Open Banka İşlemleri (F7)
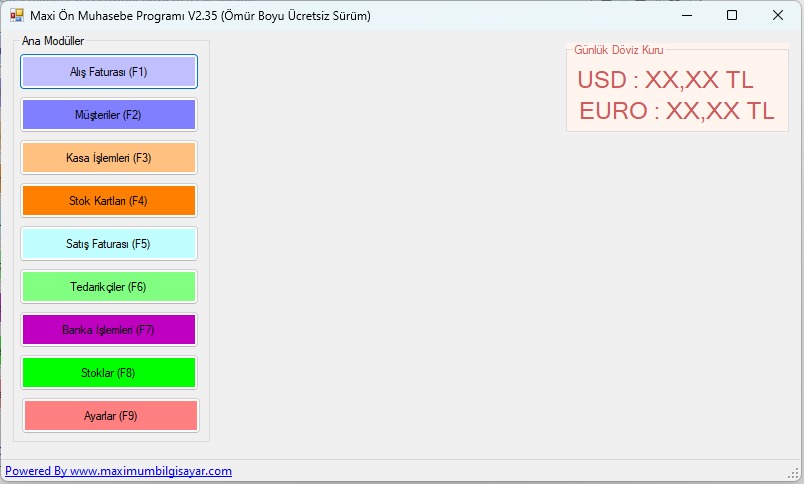The width and height of the screenshot is (804, 484). pos(108,330)
